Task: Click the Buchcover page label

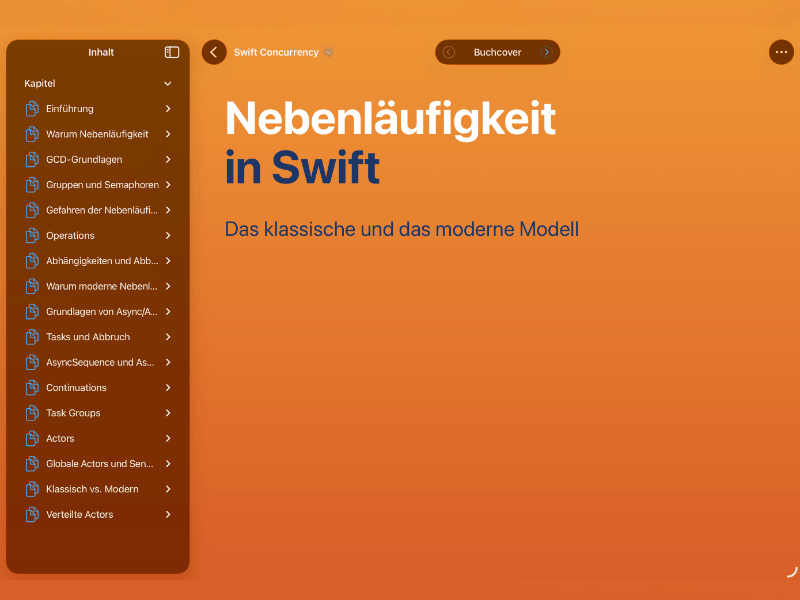Action: [497, 52]
